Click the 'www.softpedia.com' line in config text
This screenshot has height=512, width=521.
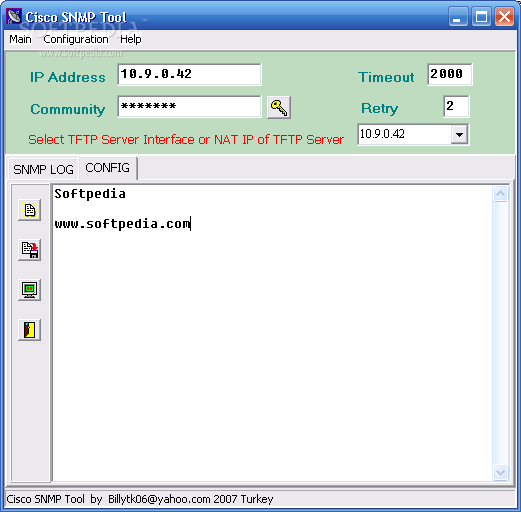tap(123, 224)
